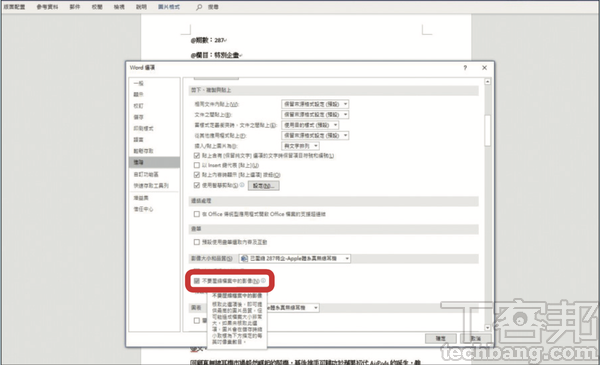Viewport: 600px width, 365px height.
Task: Toggle the 使用智慧剪貼 checkbox
Action: pos(197,185)
